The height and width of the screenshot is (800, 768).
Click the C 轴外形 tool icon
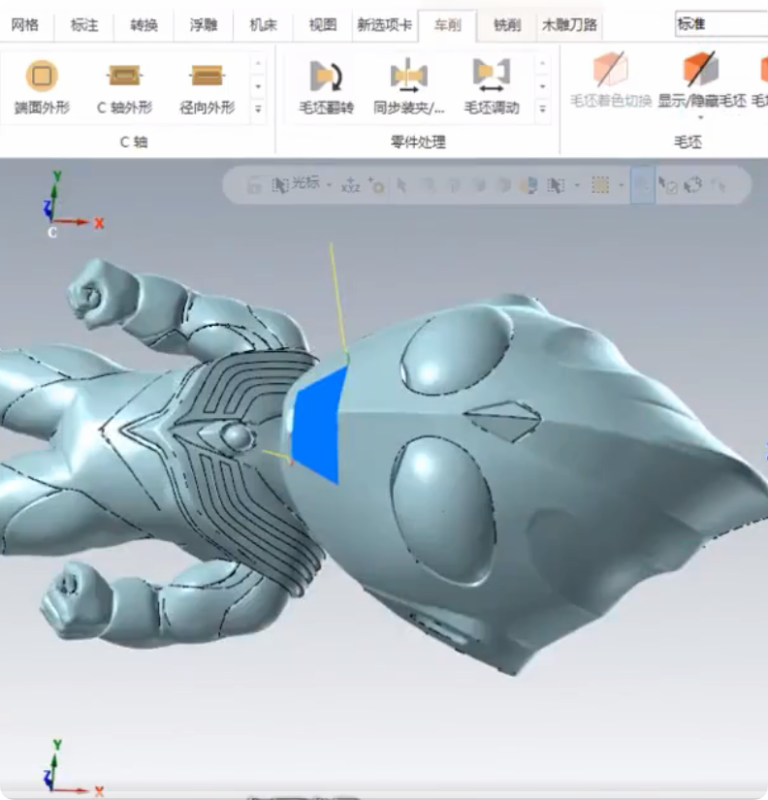point(124,77)
